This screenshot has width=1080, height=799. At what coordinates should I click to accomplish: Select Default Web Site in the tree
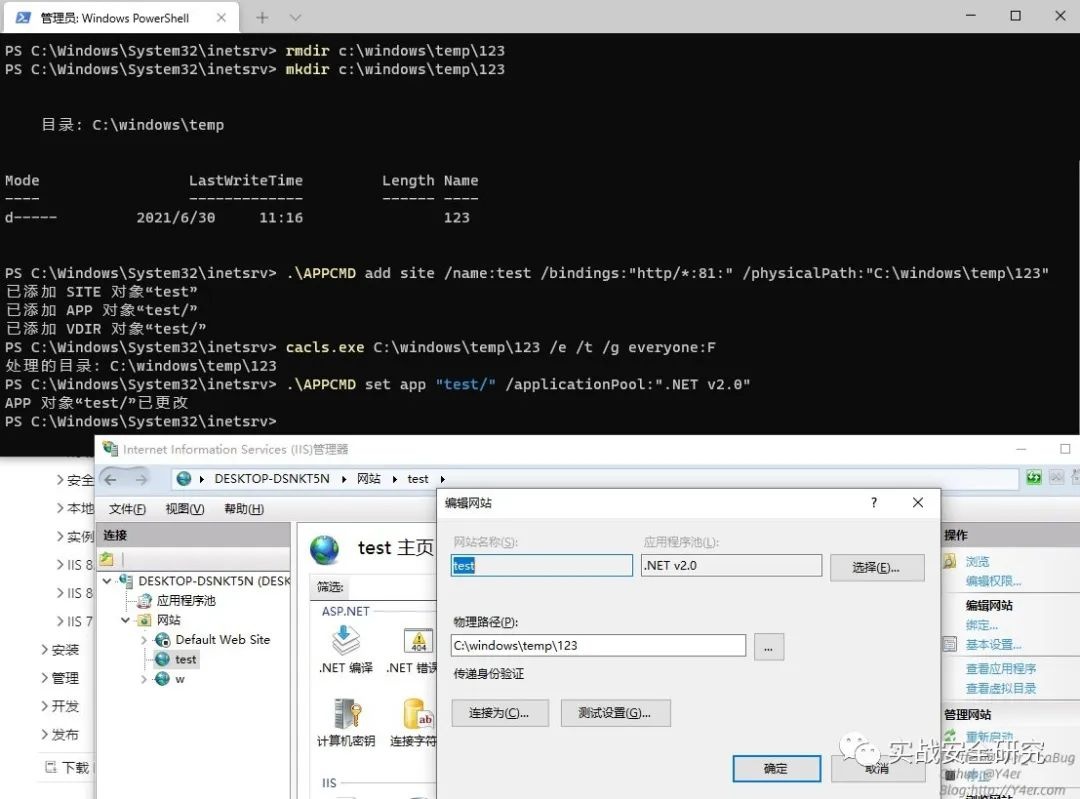(222, 640)
